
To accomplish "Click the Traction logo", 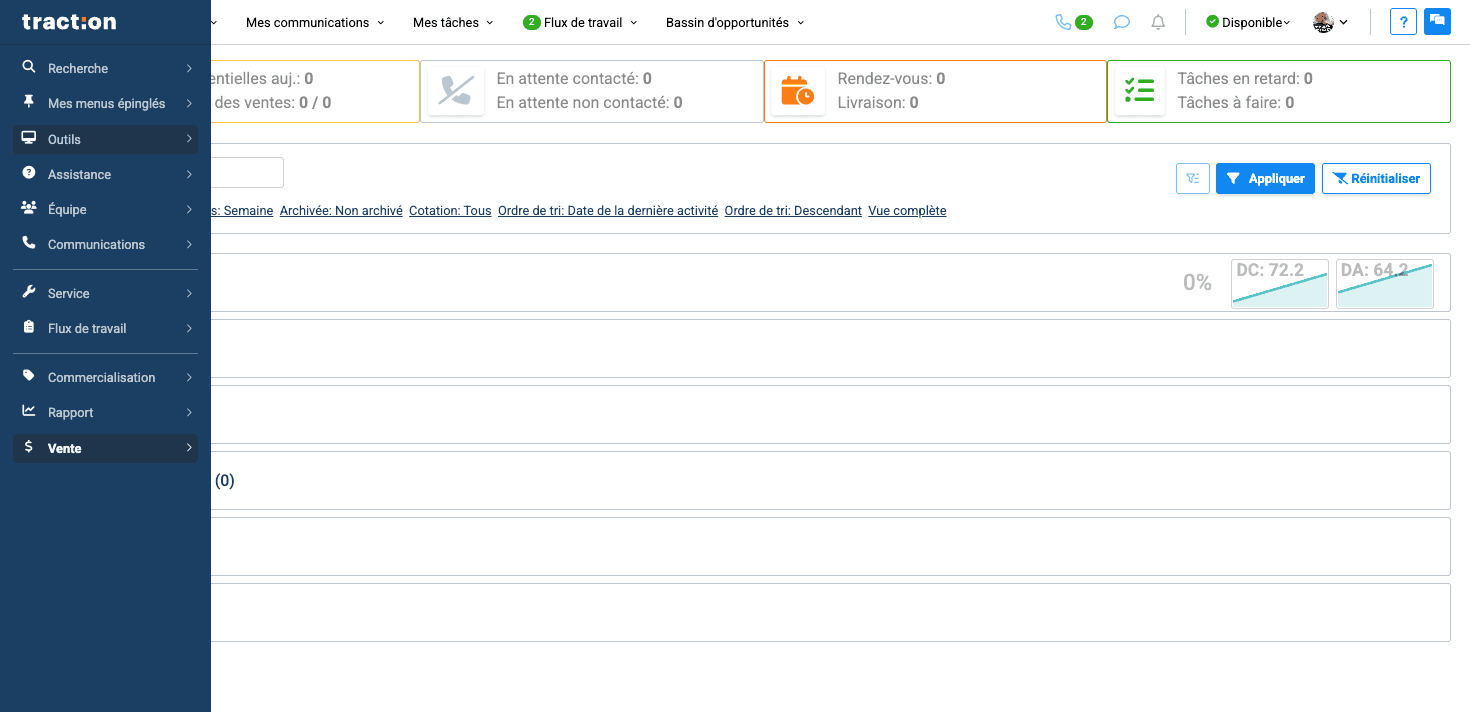I will pyautogui.click(x=69, y=22).
